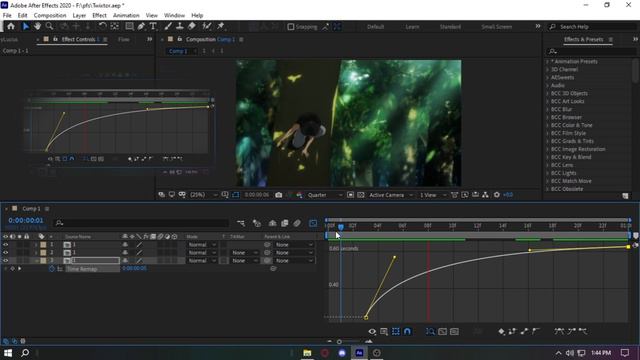
Task: Open Active Camera dropdown
Action: (x=391, y=195)
